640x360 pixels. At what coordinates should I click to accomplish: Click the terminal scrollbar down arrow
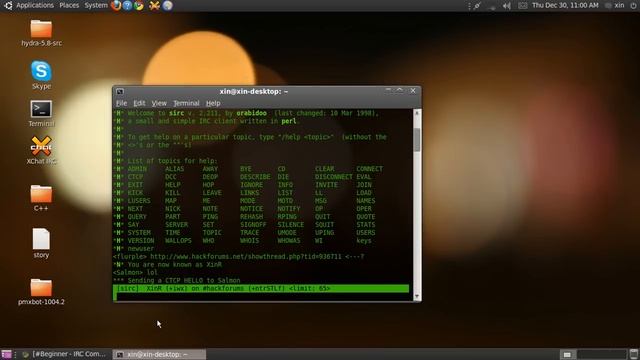pyautogui.click(x=417, y=297)
